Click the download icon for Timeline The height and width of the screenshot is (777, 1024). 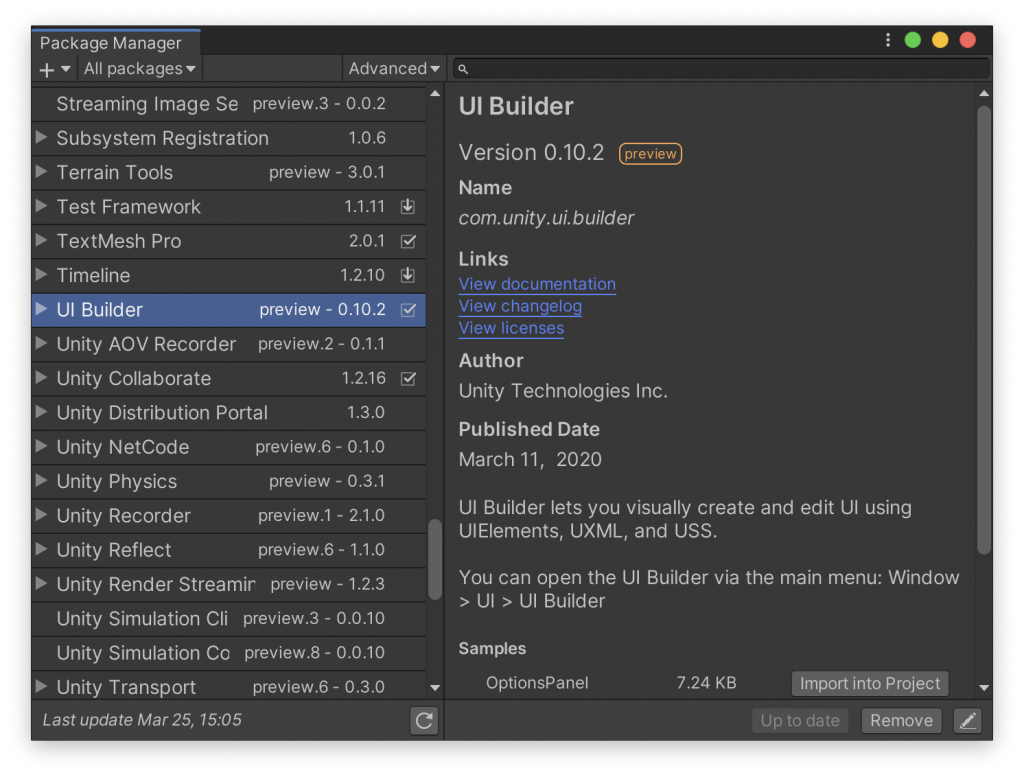click(408, 275)
